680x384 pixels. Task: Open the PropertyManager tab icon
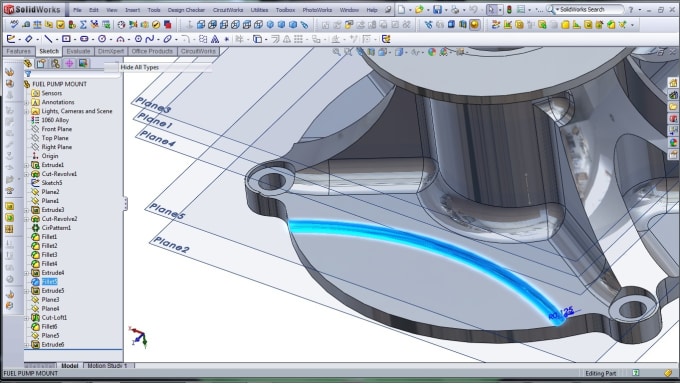pyautogui.click(x=41, y=64)
